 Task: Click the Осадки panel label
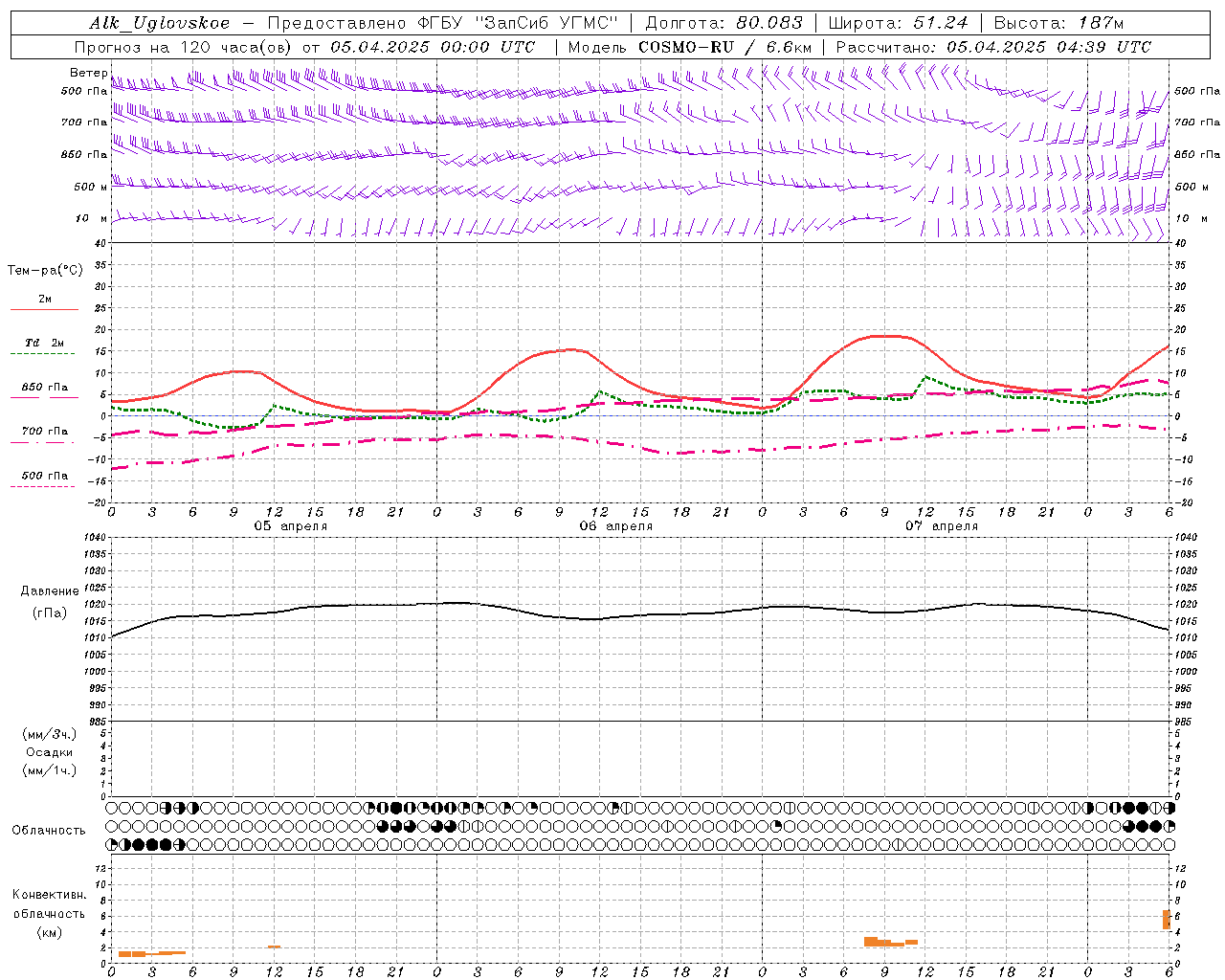point(49,752)
